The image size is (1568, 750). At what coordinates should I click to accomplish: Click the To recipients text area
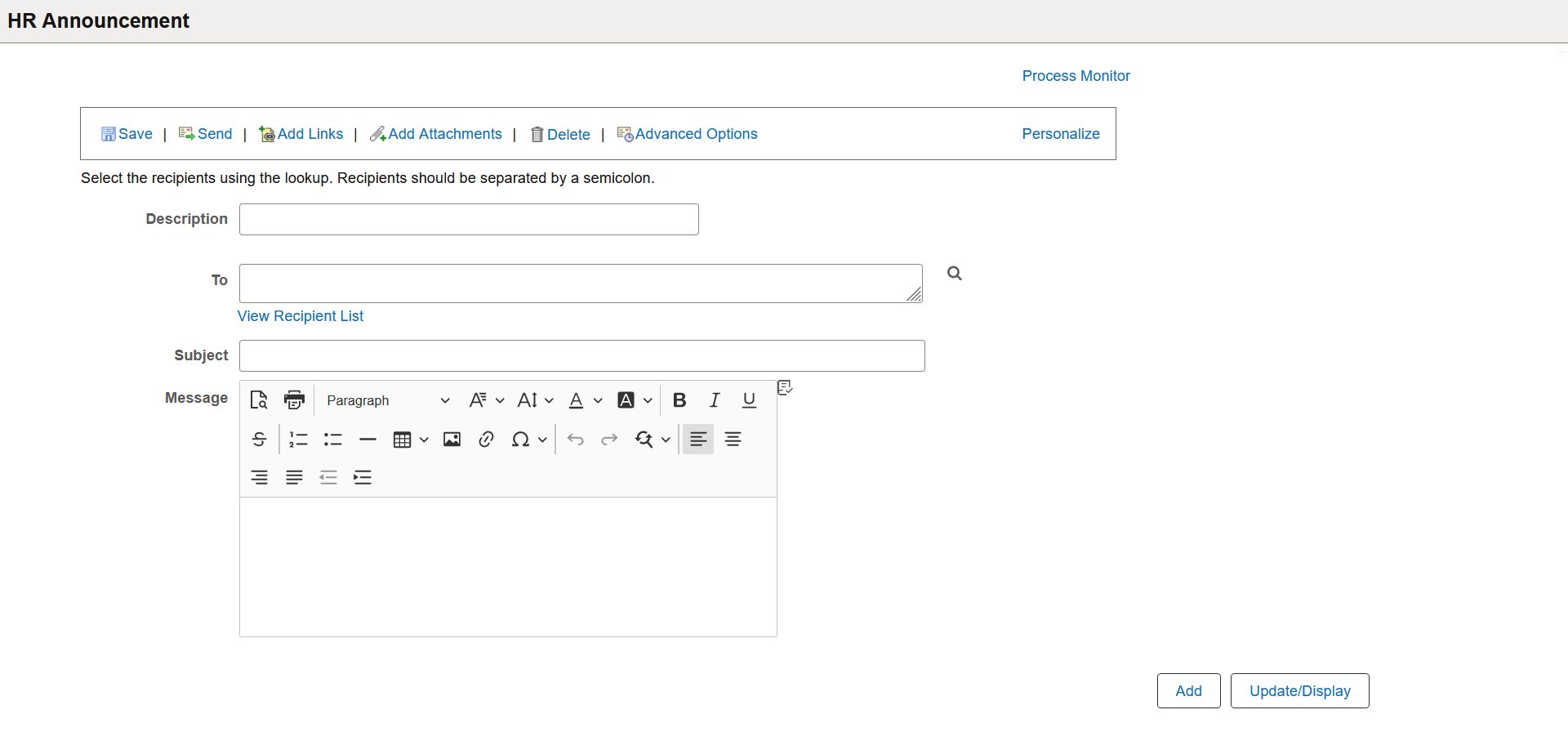[x=581, y=283]
